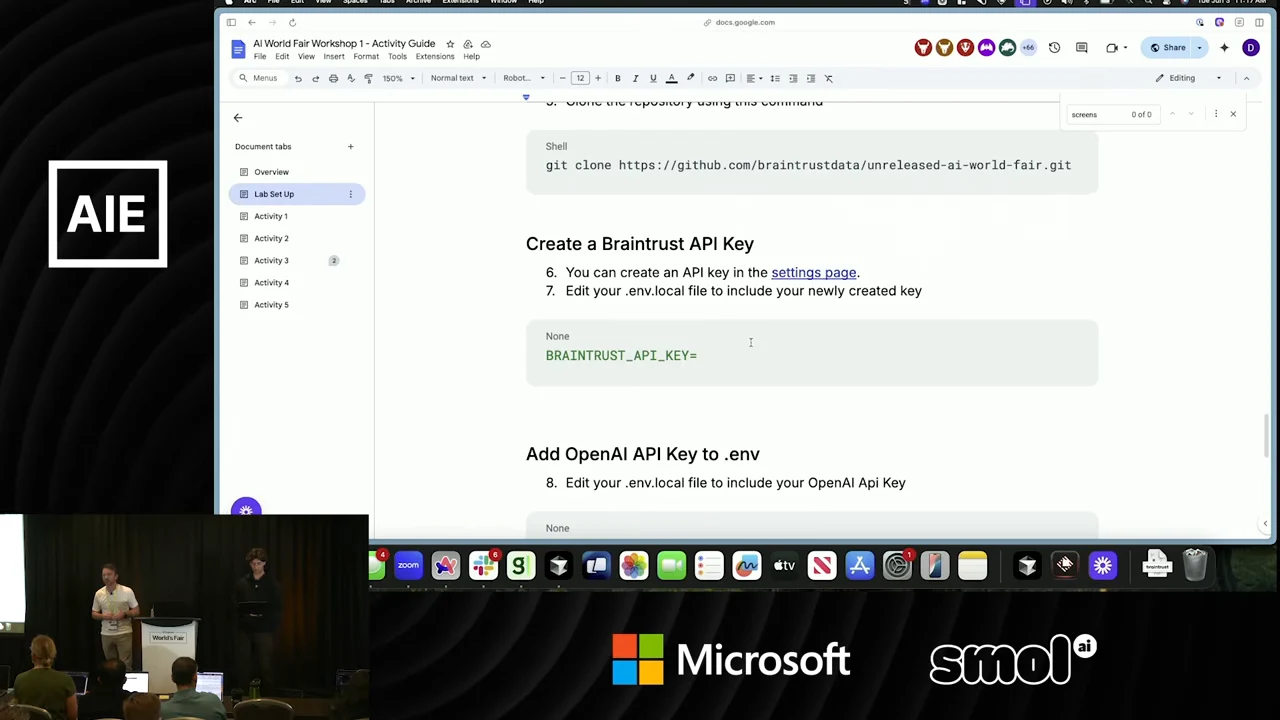Image resolution: width=1280 pixels, height=720 pixels.
Task: Open the Insert menu
Action: pyautogui.click(x=334, y=56)
